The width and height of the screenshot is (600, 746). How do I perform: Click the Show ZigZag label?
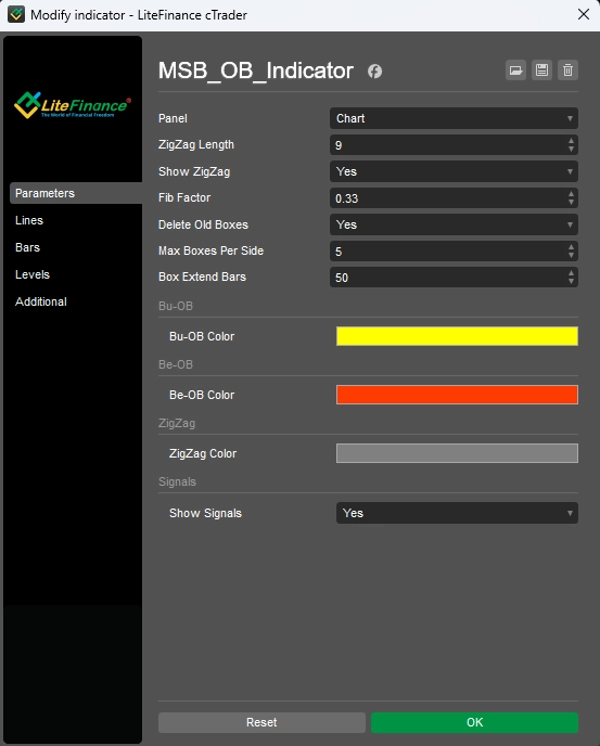point(194,172)
